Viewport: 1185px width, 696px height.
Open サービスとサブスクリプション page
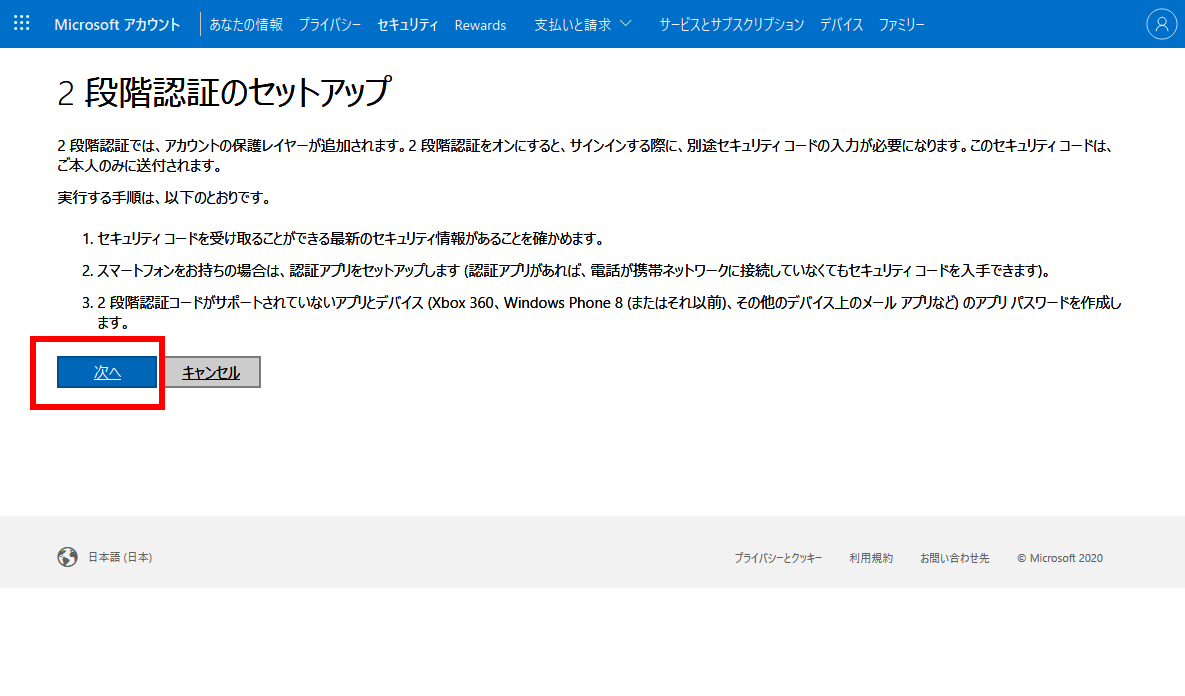[x=731, y=25]
